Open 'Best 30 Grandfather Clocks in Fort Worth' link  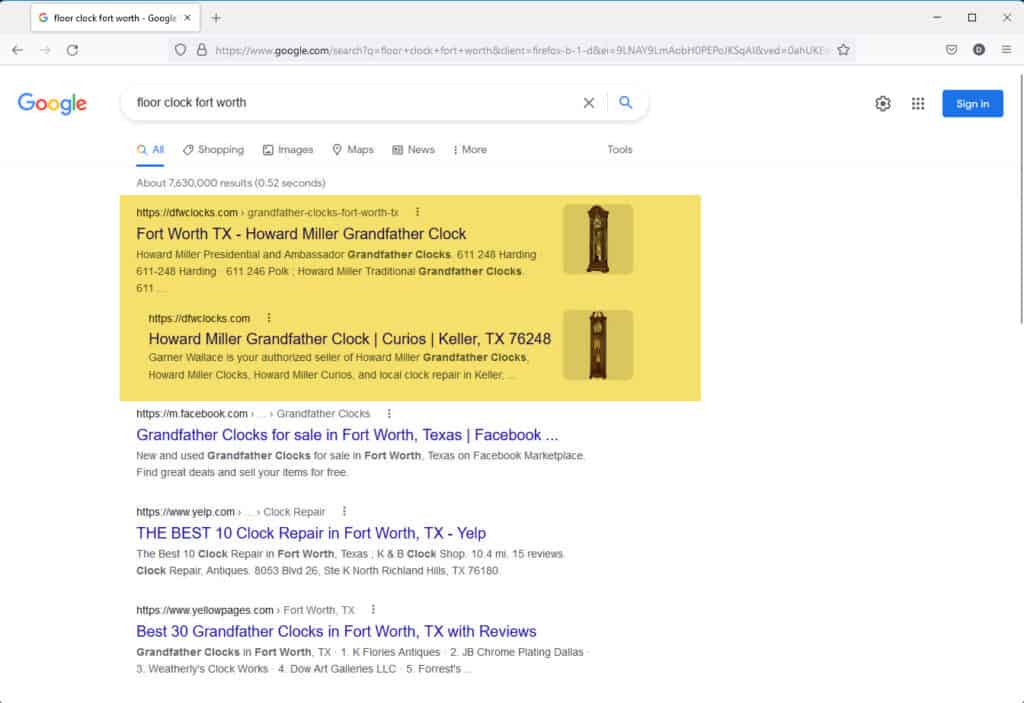pos(336,631)
